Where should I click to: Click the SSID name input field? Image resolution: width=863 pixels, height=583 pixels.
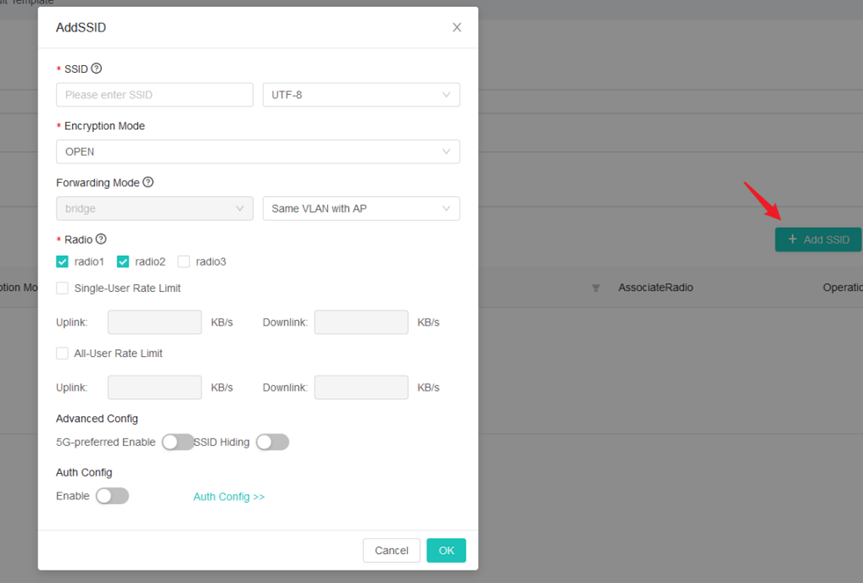154,95
